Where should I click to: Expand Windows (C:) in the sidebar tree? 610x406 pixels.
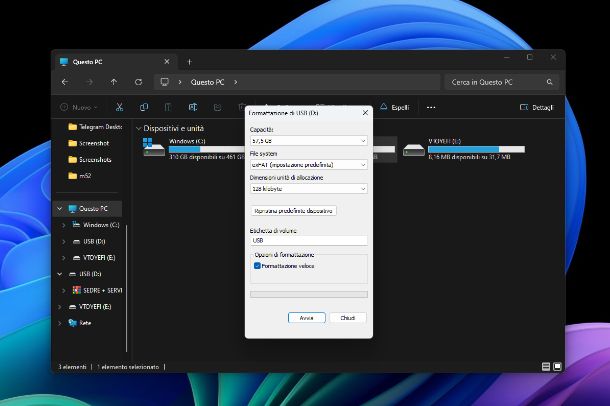pos(63,225)
